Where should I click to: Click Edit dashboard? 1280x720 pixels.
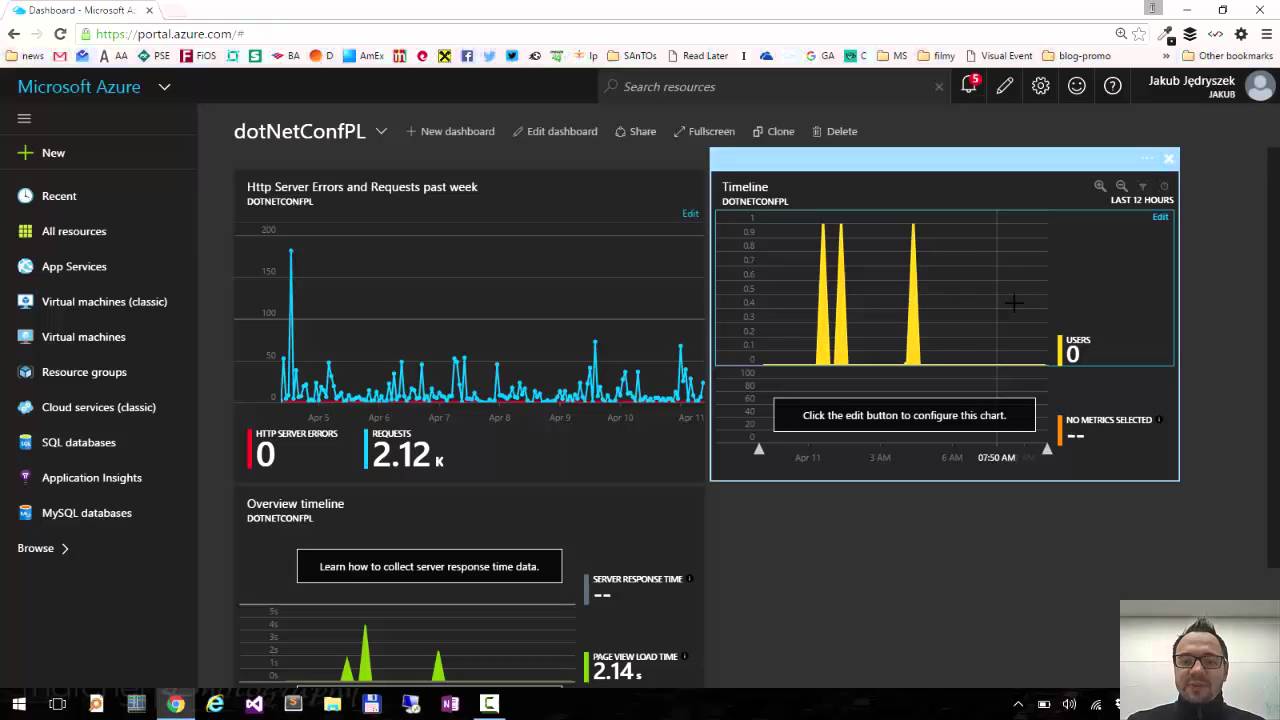(555, 131)
